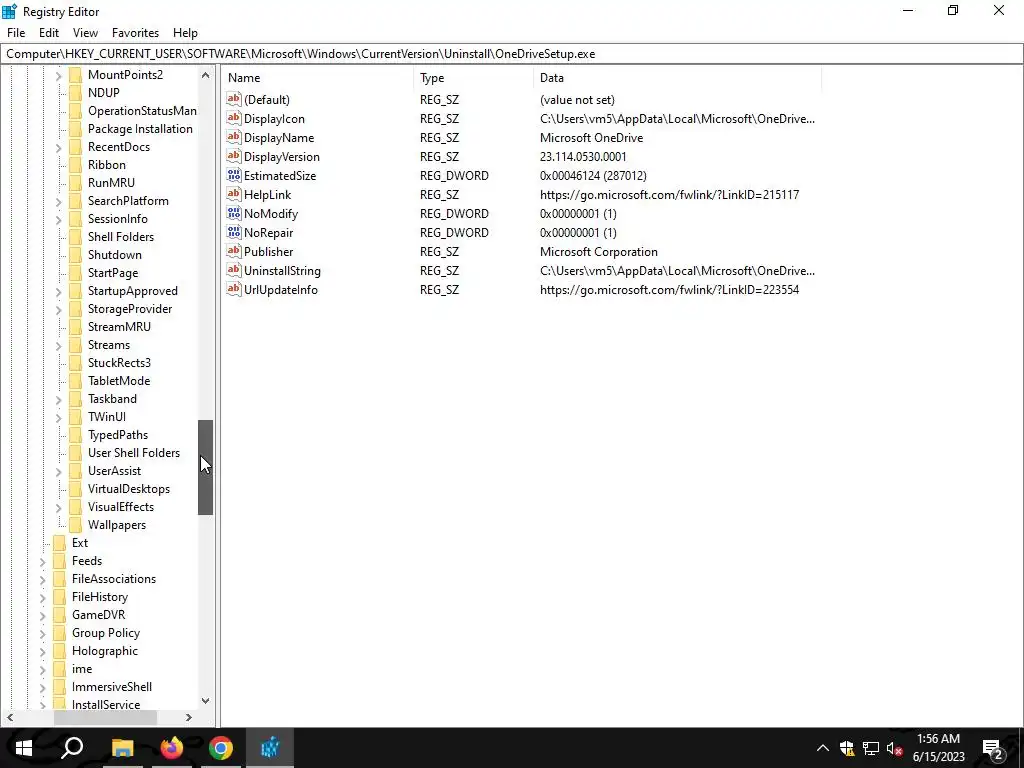
Task: Click the registry path address bar
Action: 512,54
